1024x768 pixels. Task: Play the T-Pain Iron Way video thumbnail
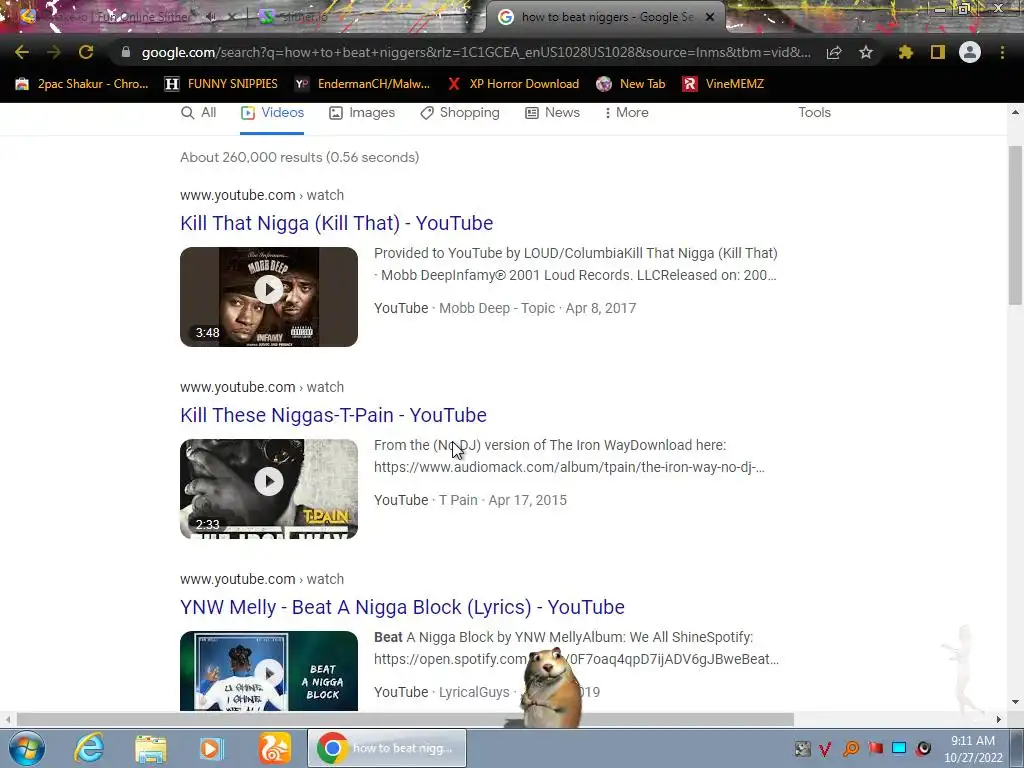pyautogui.click(x=269, y=488)
